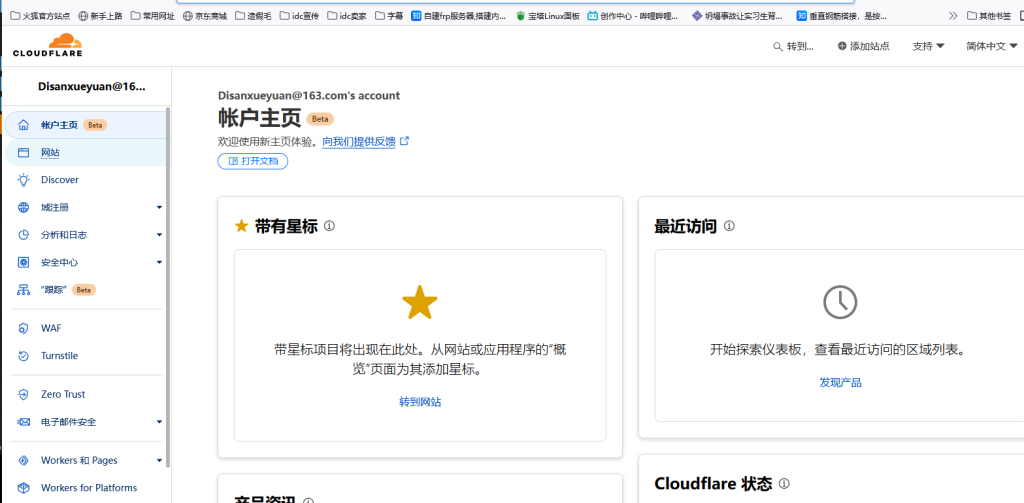
Task: Expand the Workers 和 Pages section arrow
Action: coord(159,461)
